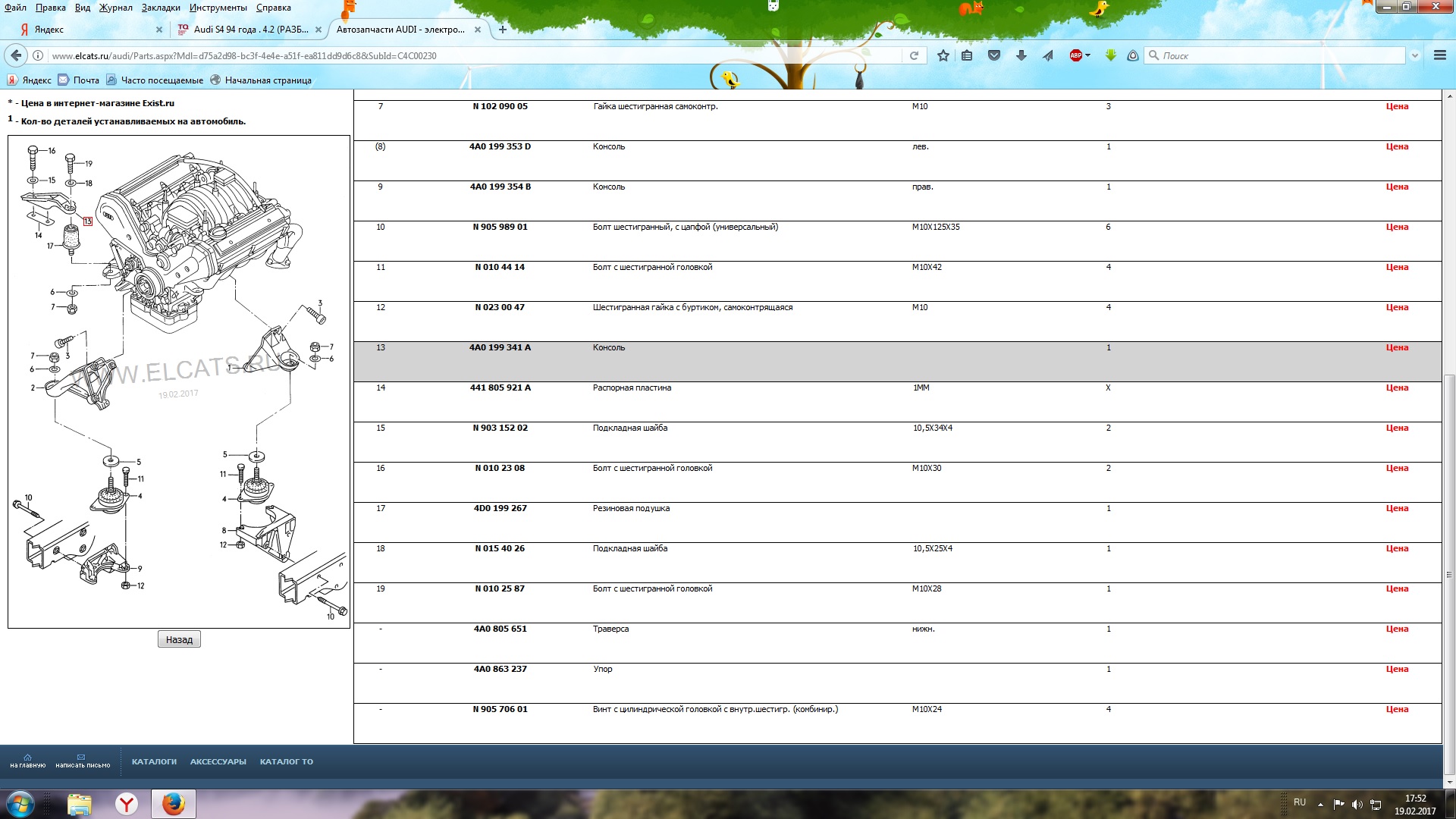Open the Инструменты menu
This screenshot has width=1456, height=819.
tap(218, 8)
